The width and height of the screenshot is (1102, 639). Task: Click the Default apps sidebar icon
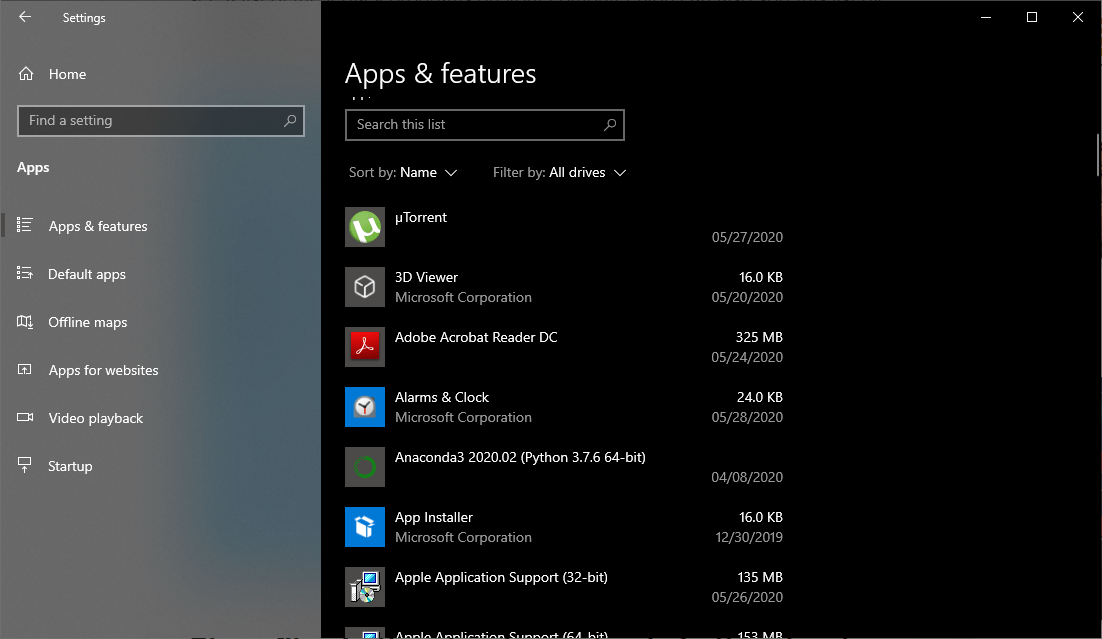click(x=25, y=273)
